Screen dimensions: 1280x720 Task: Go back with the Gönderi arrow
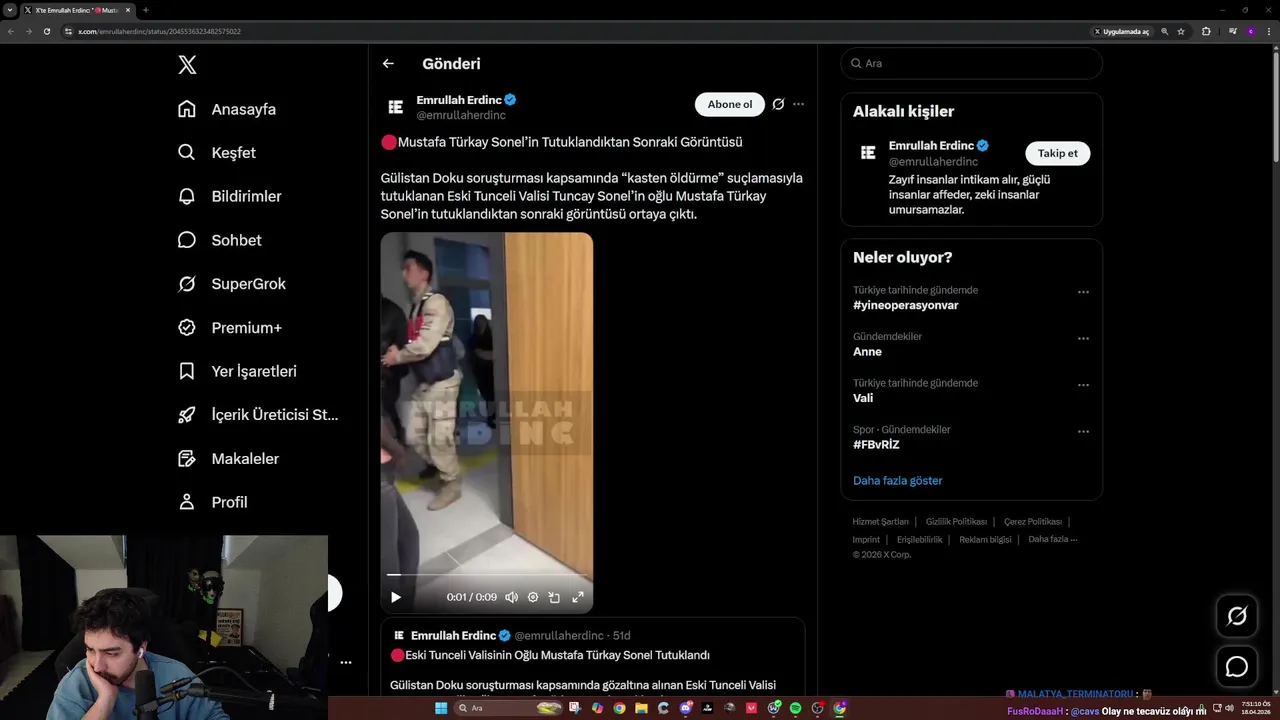(388, 63)
